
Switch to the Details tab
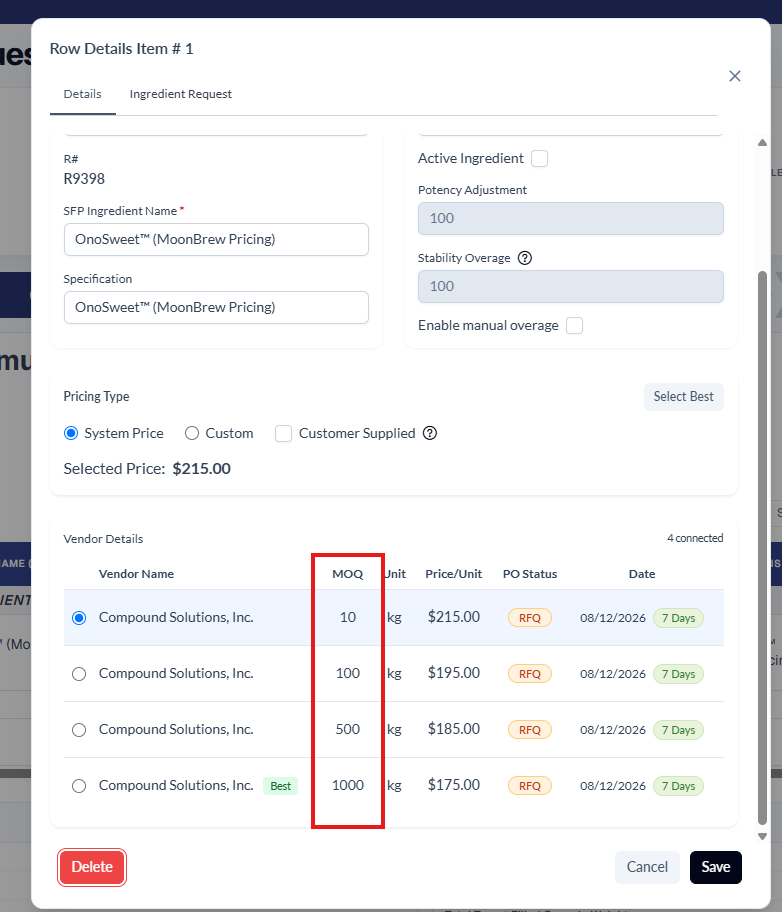pos(83,94)
